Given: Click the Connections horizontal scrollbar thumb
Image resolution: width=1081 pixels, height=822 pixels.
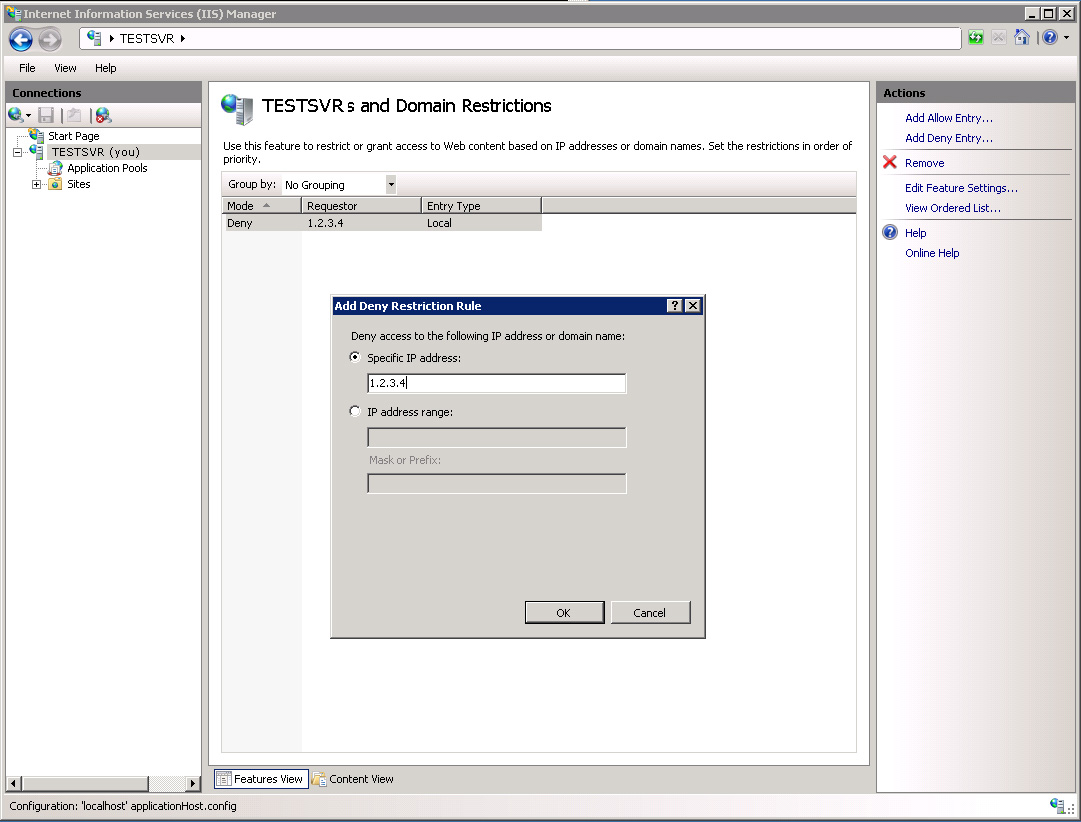Looking at the screenshot, I should (x=84, y=783).
